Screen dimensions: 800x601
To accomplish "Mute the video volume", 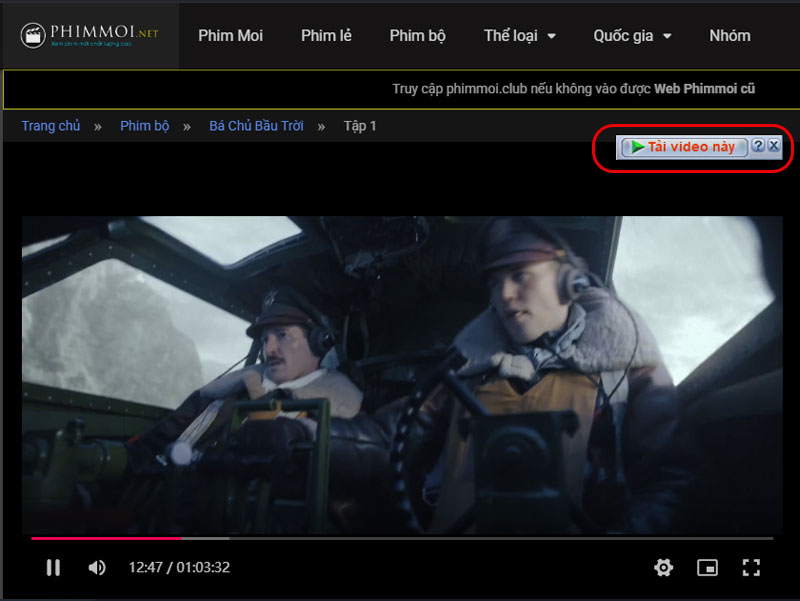I will point(97,568).
